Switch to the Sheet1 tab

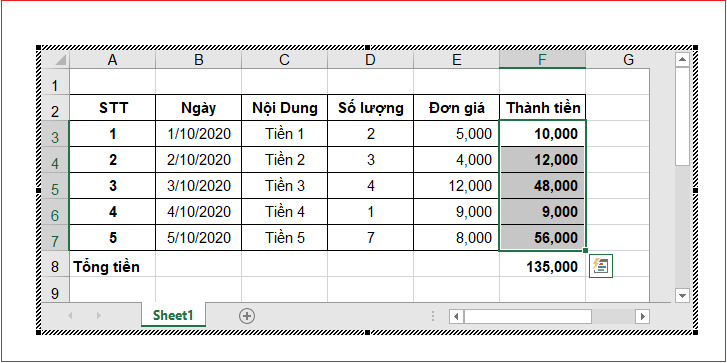coord(173,315)
